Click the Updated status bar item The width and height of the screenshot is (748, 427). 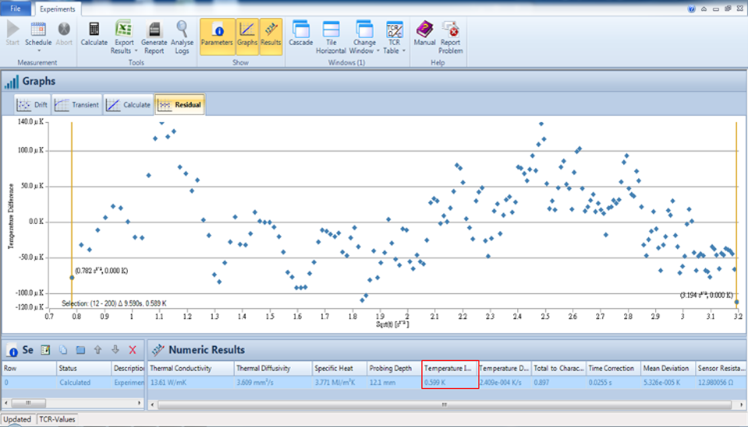(17, 419)
